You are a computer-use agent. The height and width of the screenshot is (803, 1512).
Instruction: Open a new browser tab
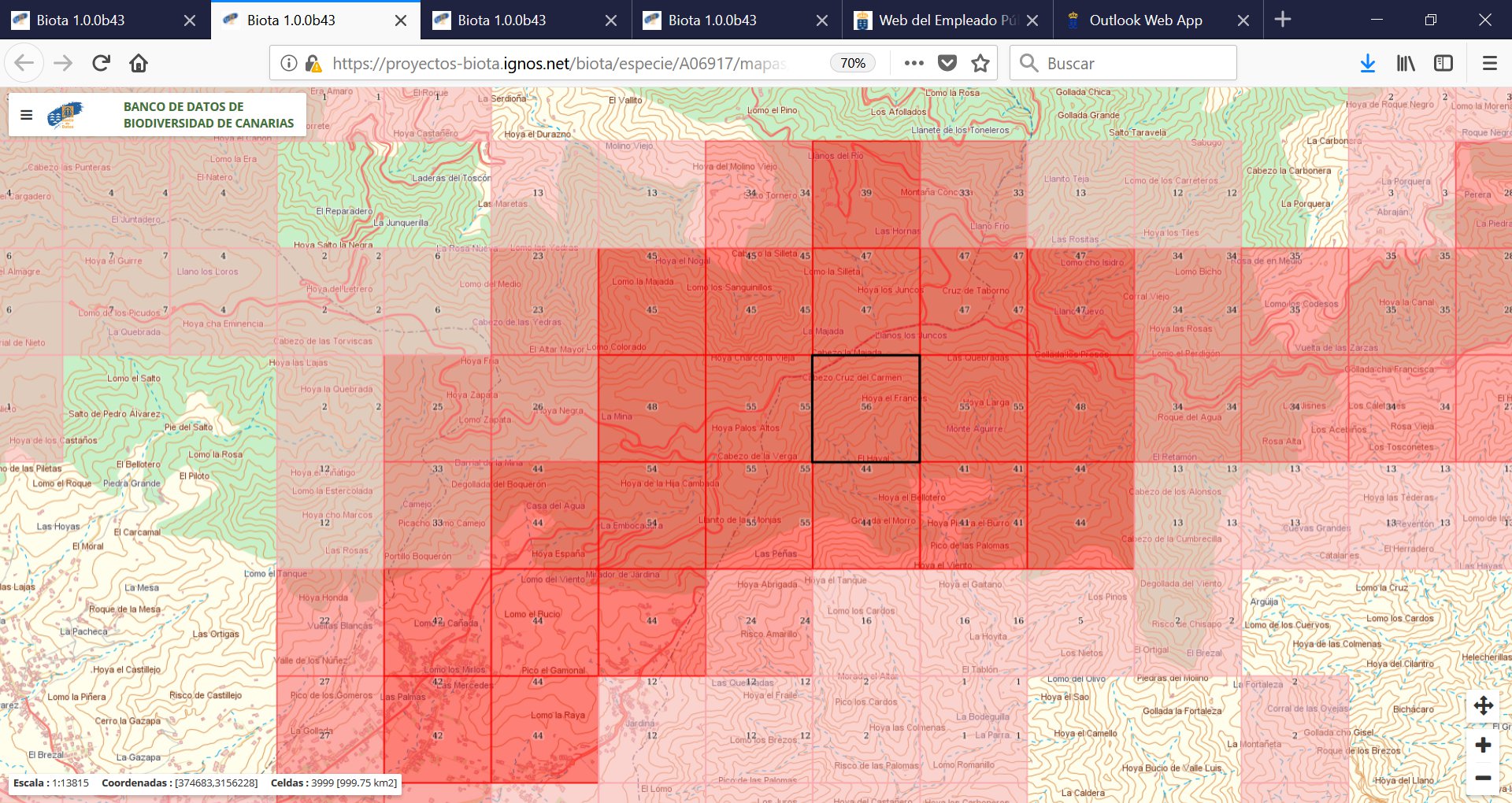[x=1283, y=20]
